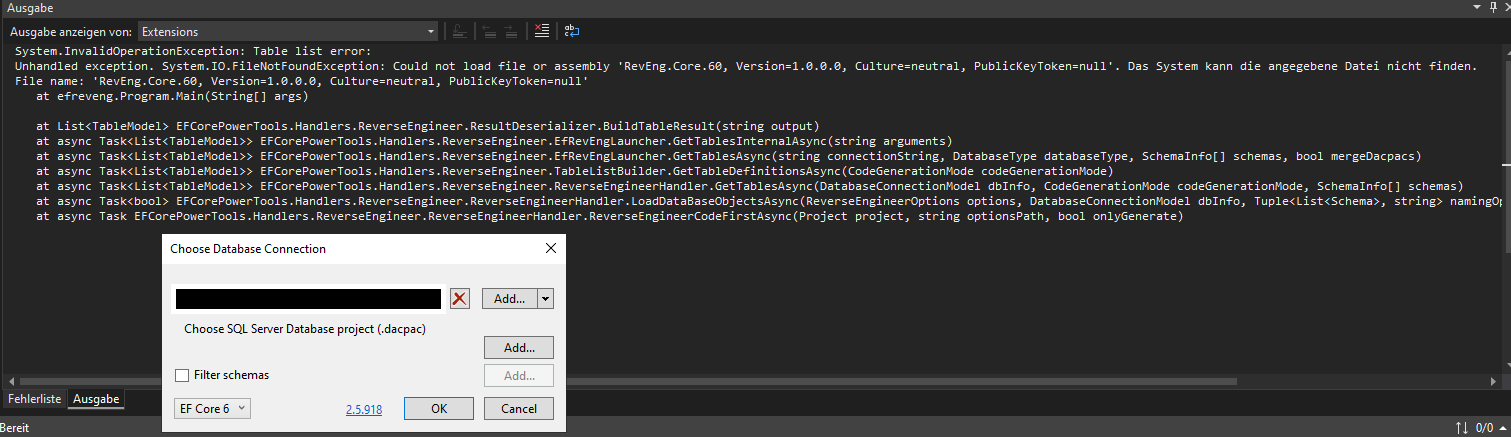Viewport: 1511px width, 437px height.
Task: Open the 'Ausgabe anzeigen von' Extensions dropdown
Action: tap(287, 31)
